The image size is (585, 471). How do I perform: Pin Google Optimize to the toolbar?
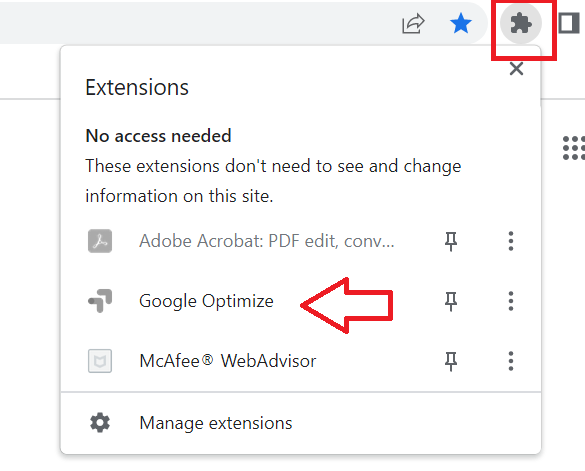pos(451,301)
